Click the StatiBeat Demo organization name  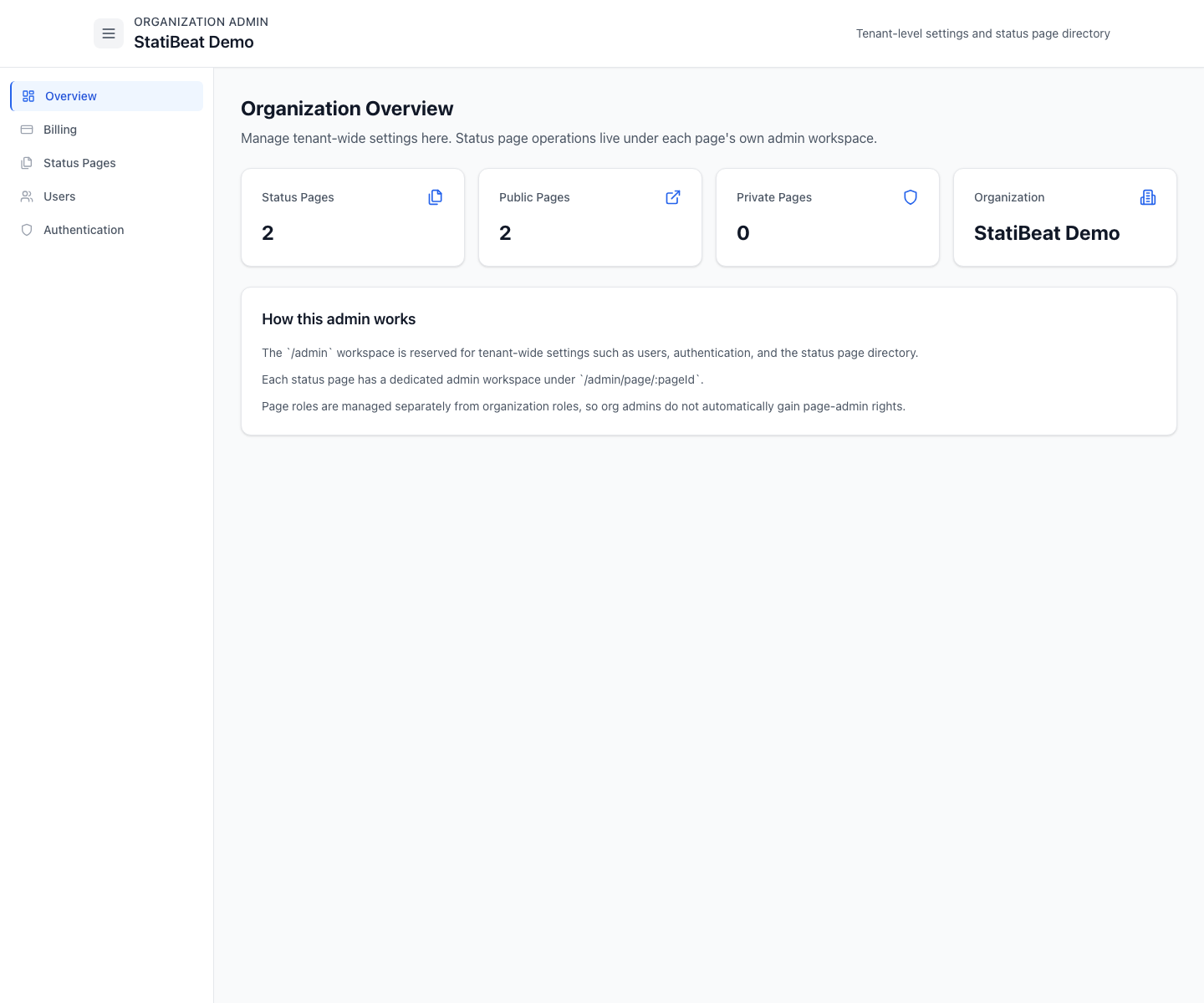pos(1047,232)
